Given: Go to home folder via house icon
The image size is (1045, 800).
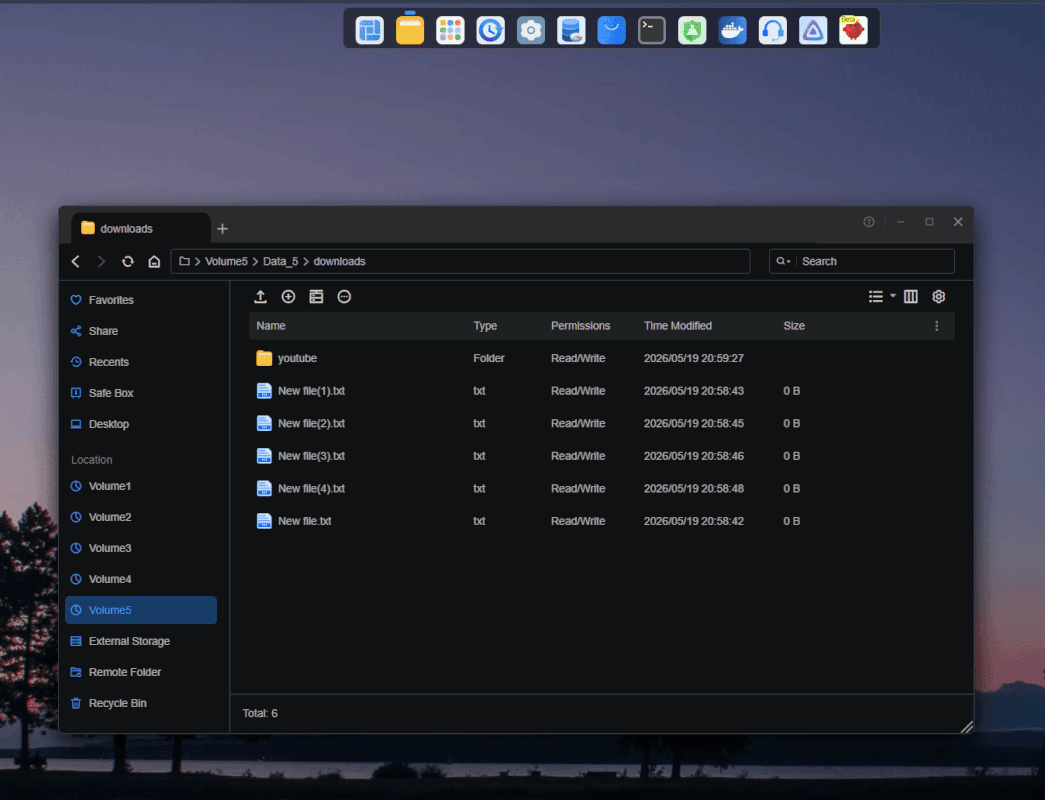Looking at the screenshot, I should tap(154, 261).
